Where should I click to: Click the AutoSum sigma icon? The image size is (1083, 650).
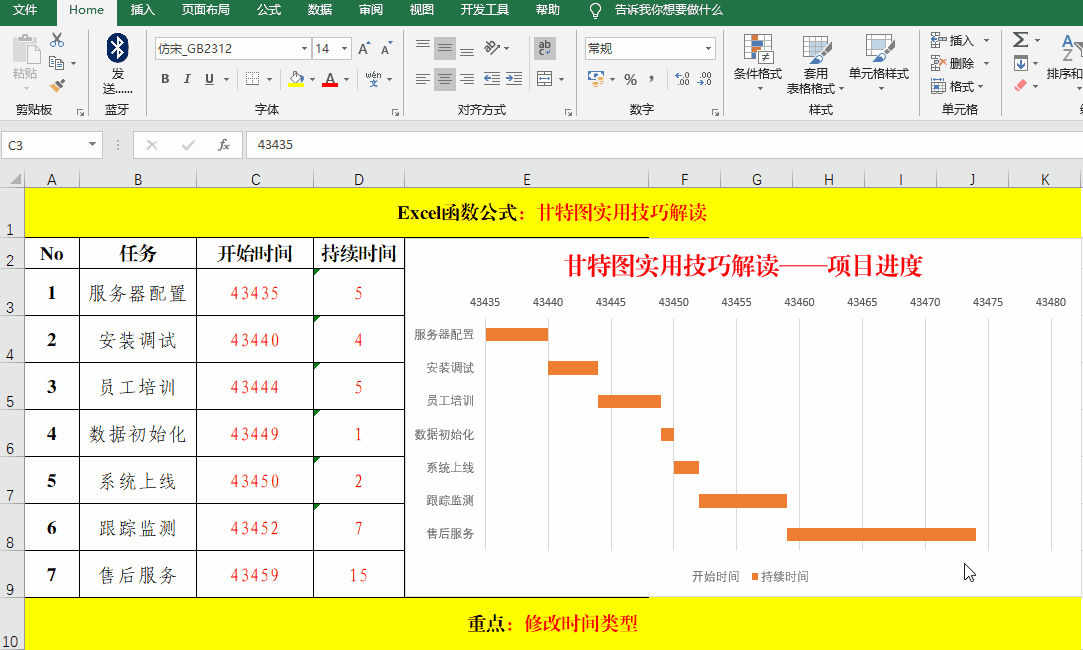pyautogui.click(x=1020, y=40)
